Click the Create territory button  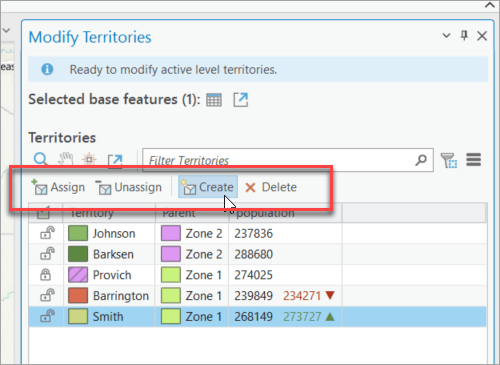[208, 187]
